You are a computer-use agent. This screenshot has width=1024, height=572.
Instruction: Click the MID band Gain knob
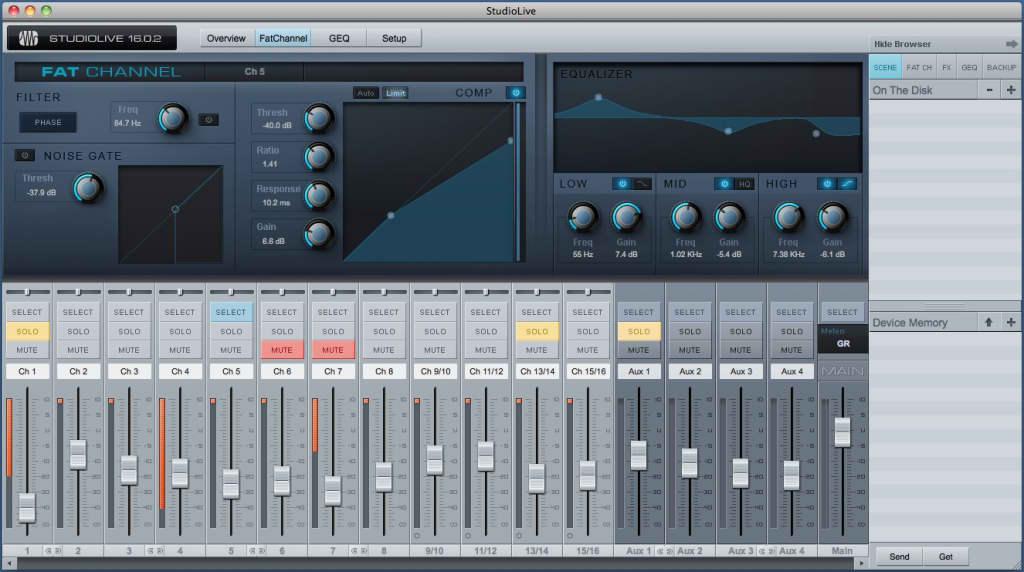[729, 217]
